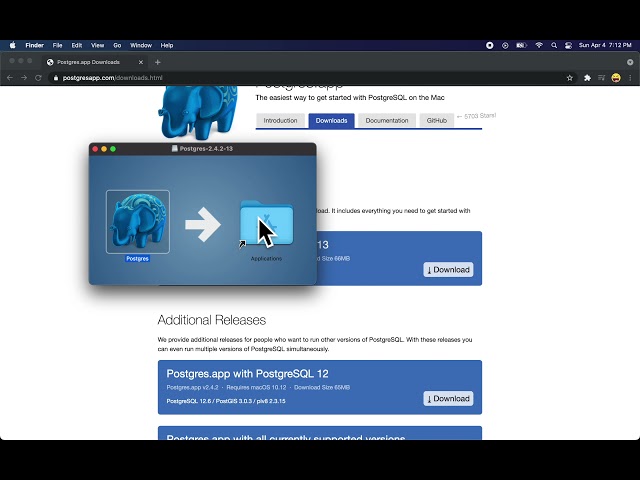This screenshot has height=480, width=640.
Task: Open the Downloads tab on the page
Action: (331, 120)
